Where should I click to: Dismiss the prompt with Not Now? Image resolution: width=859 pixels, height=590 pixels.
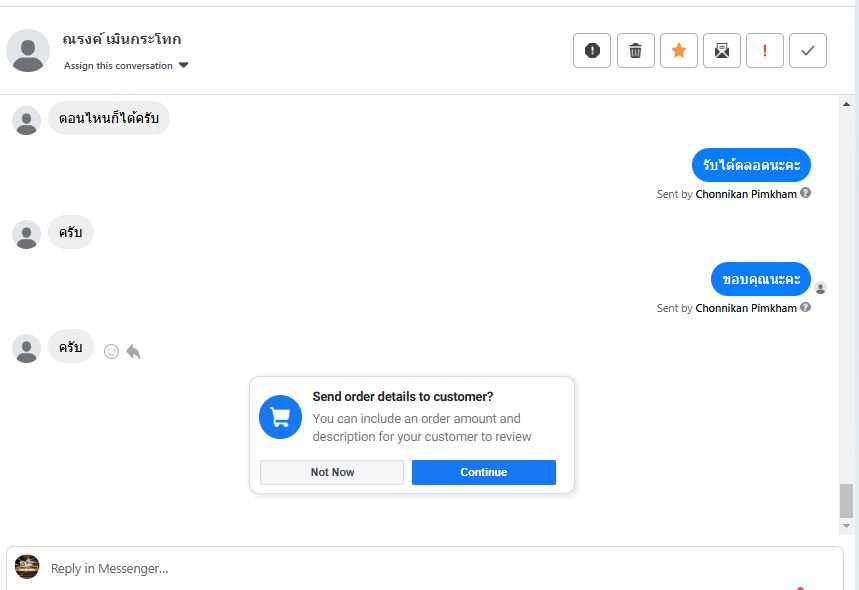coord(332,472)
